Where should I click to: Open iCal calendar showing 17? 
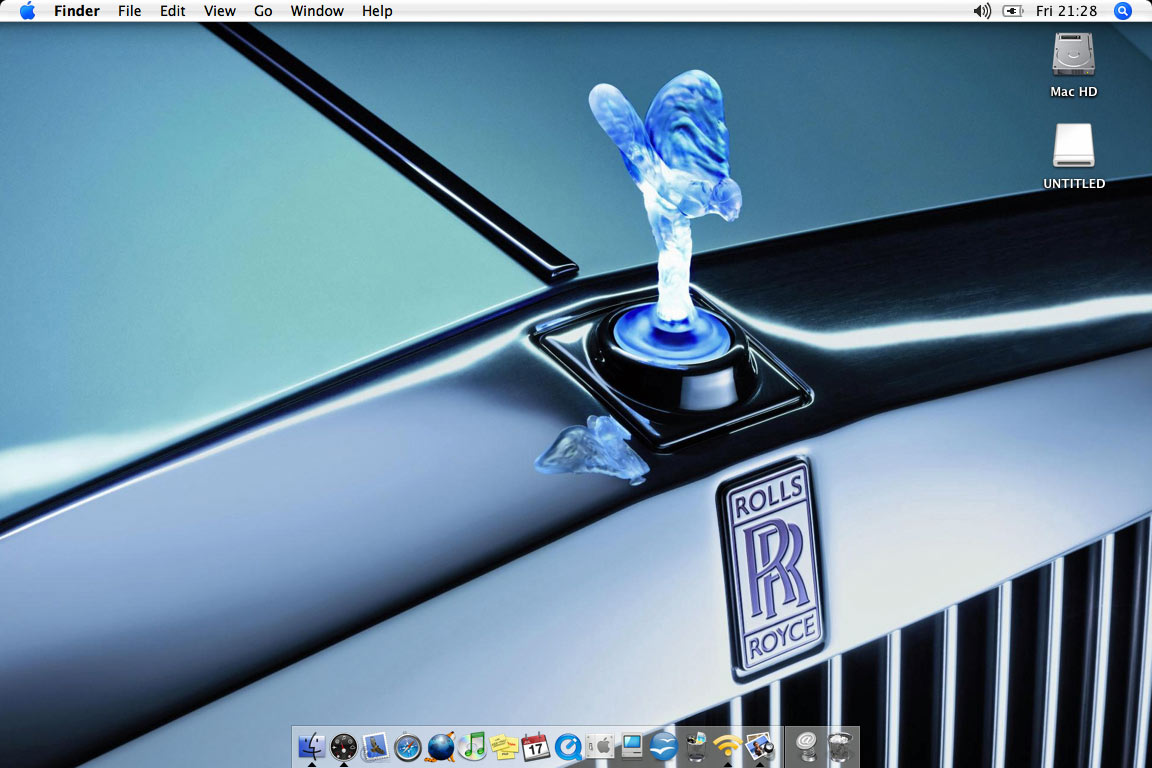536,747
